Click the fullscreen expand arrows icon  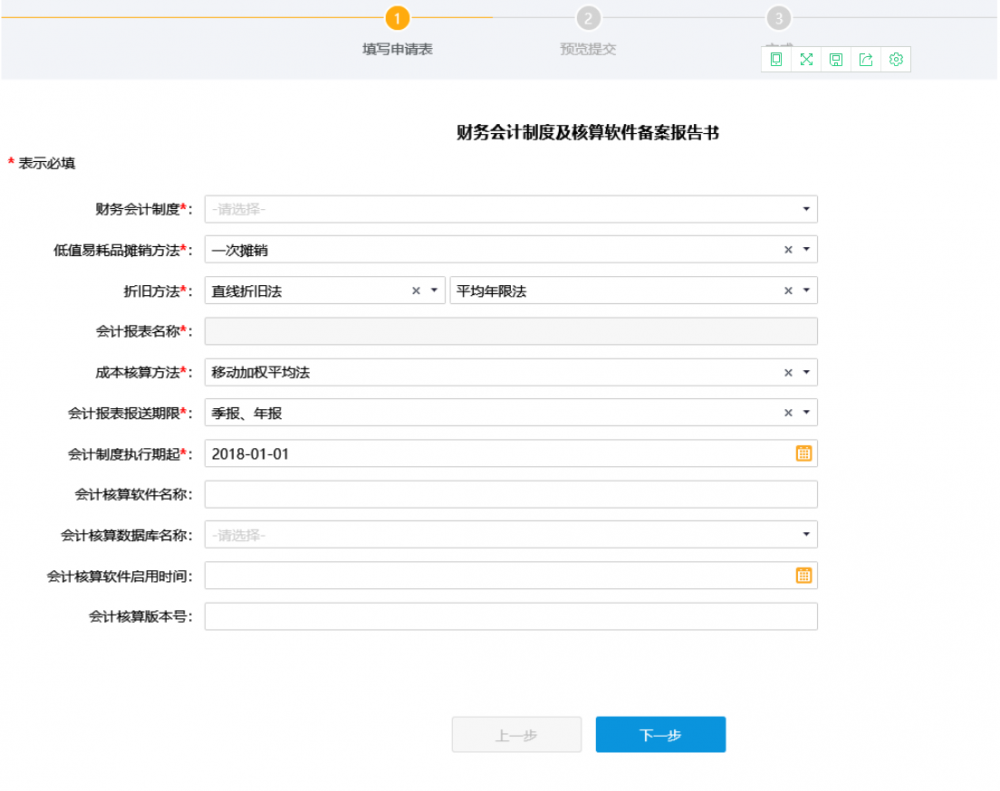(806, 60)
